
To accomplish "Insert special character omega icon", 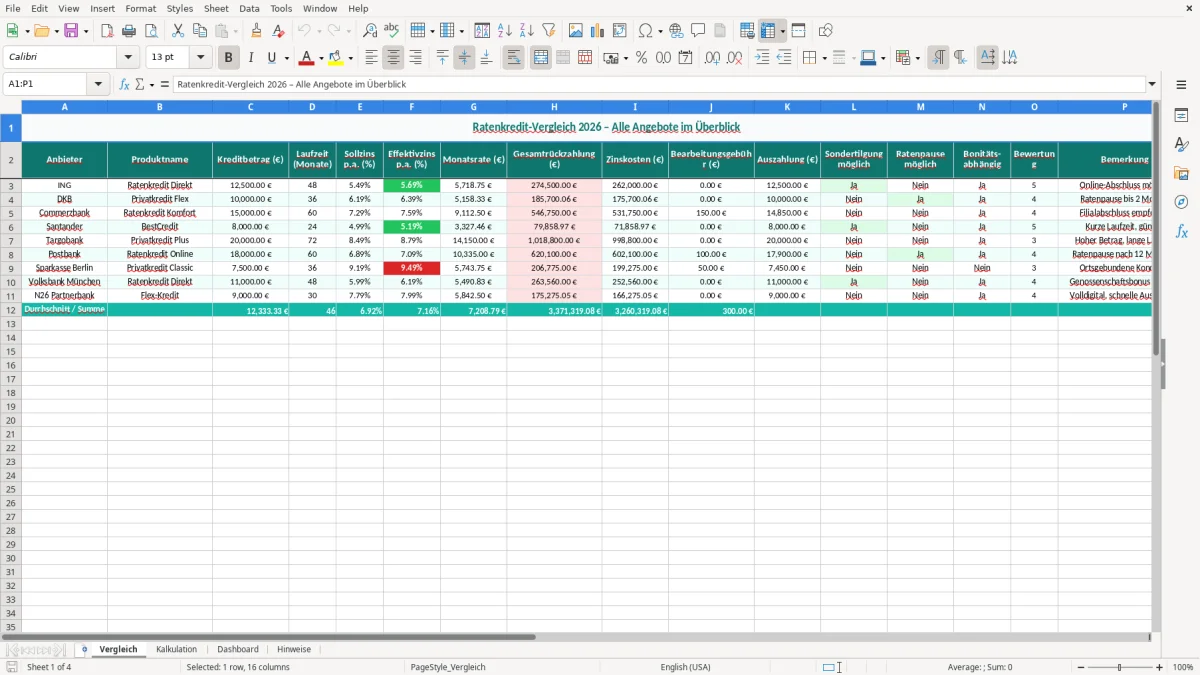I will pos(646,31).
